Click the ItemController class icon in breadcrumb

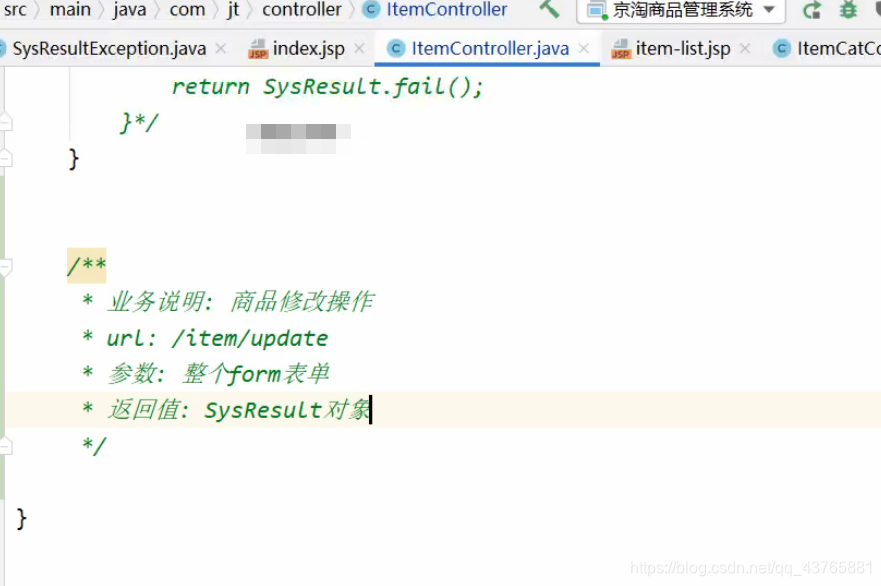[371, 10]
